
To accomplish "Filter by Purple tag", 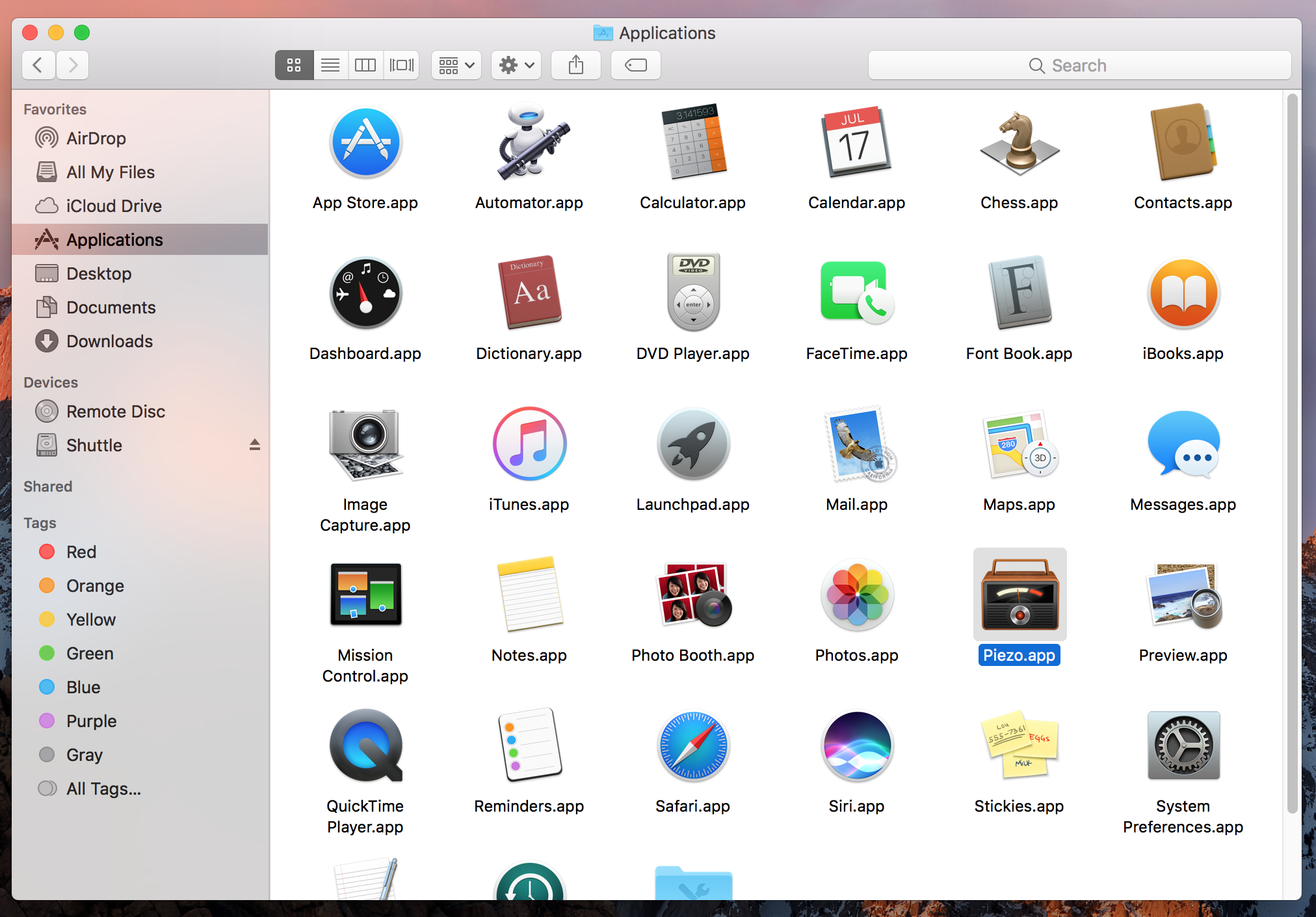I will click(x=140, y=721).
